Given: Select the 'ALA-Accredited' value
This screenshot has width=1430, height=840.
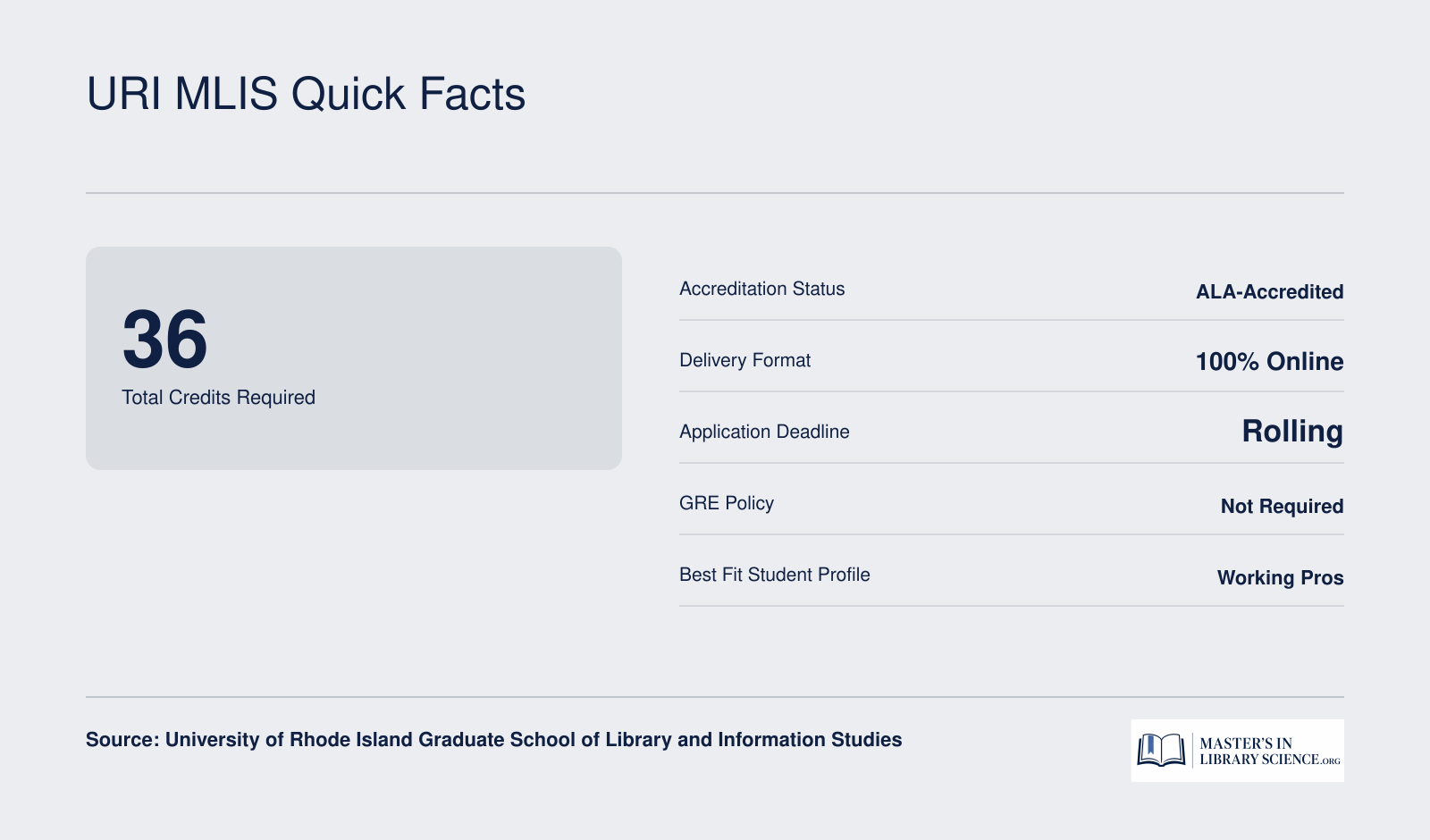Looking at the screenshot, I should (1269, 291).
